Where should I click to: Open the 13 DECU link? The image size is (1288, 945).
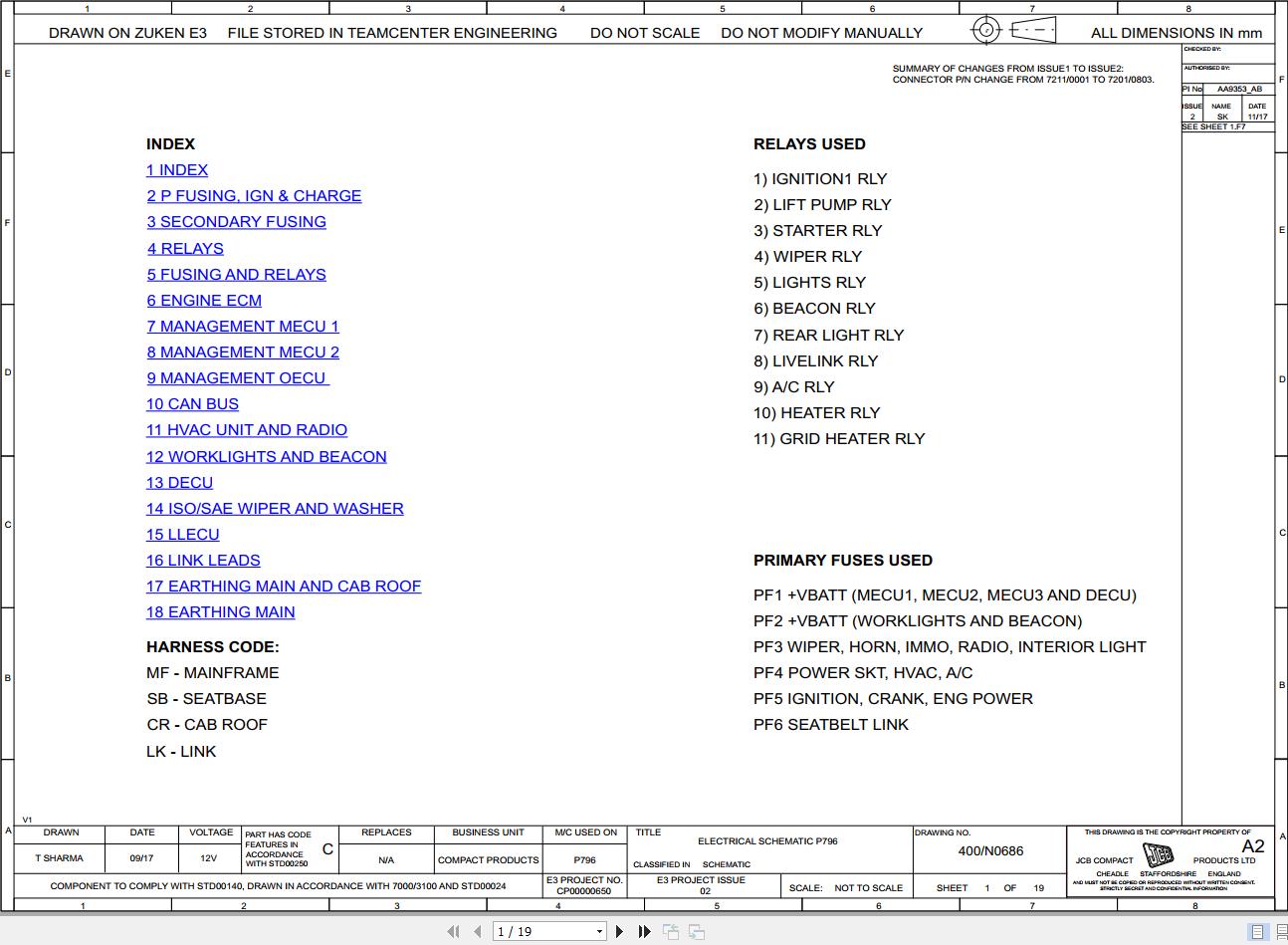click(x=179, y=483)
